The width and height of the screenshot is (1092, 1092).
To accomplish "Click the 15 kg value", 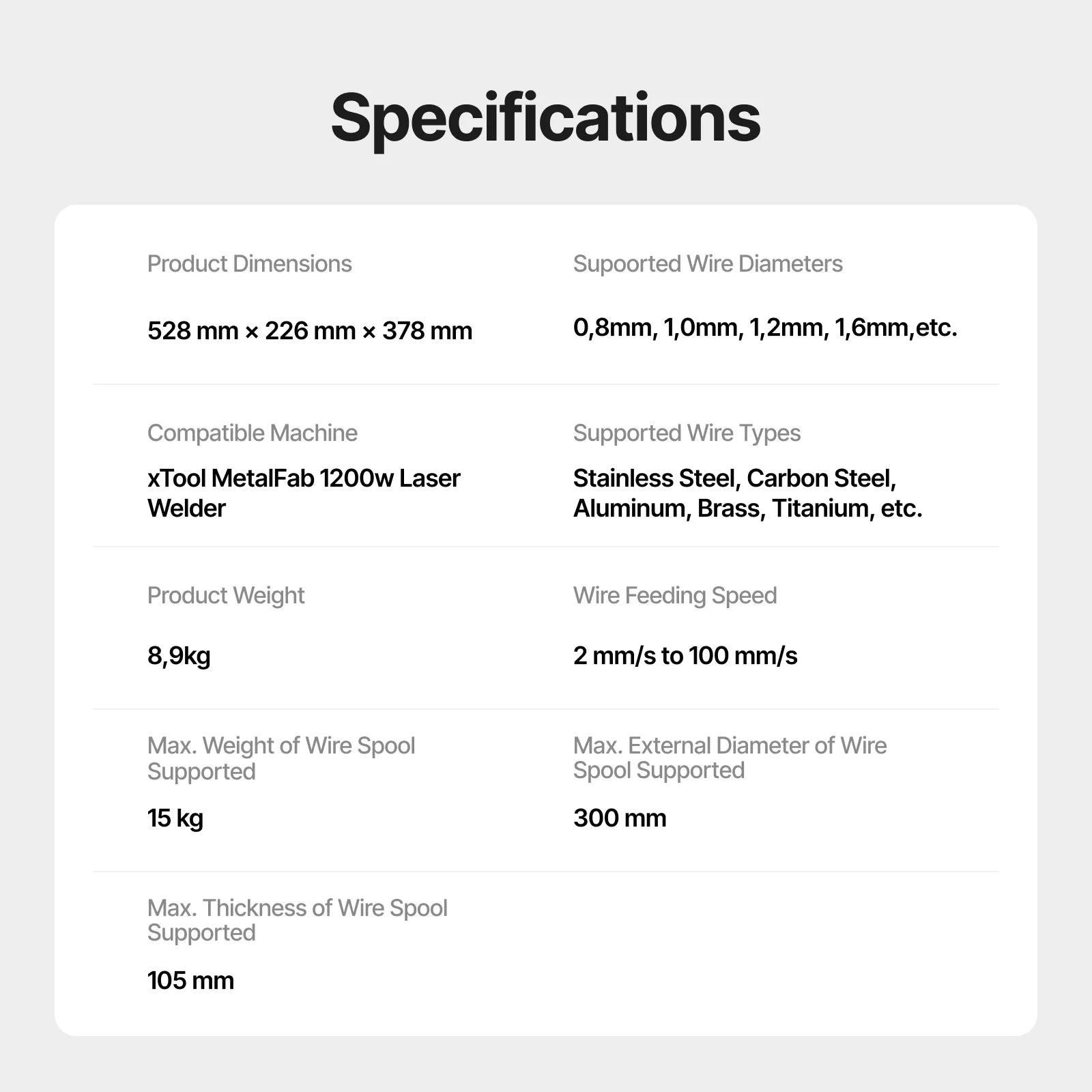I will [175, 819].
